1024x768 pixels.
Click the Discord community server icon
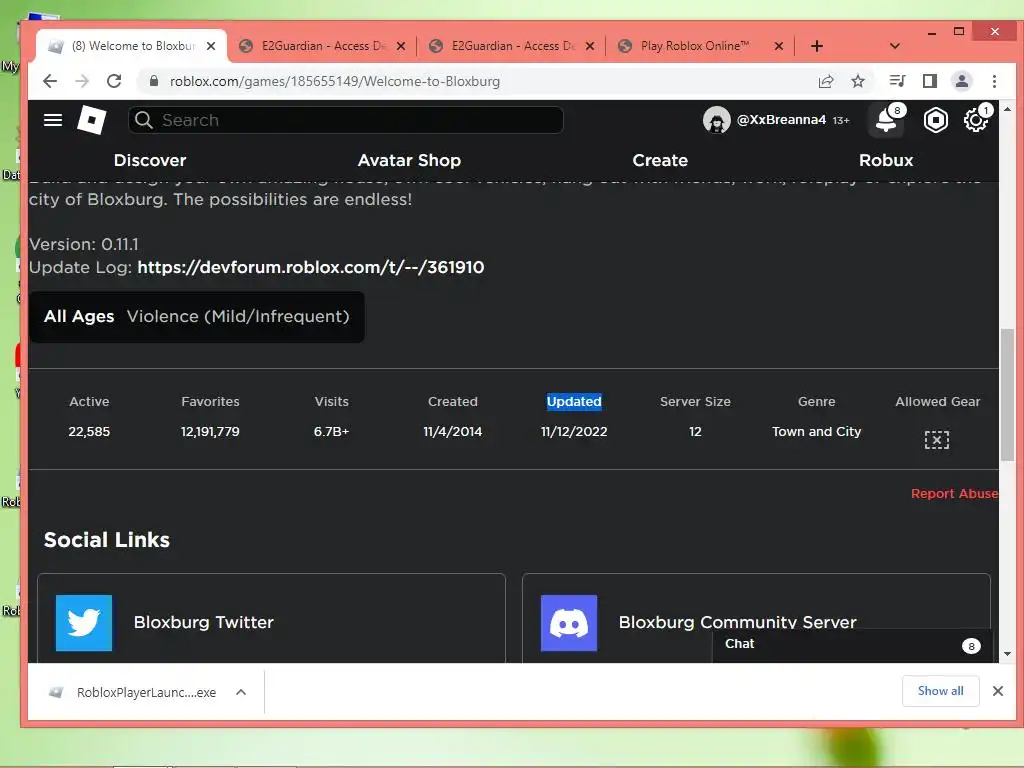pos(569,622)
